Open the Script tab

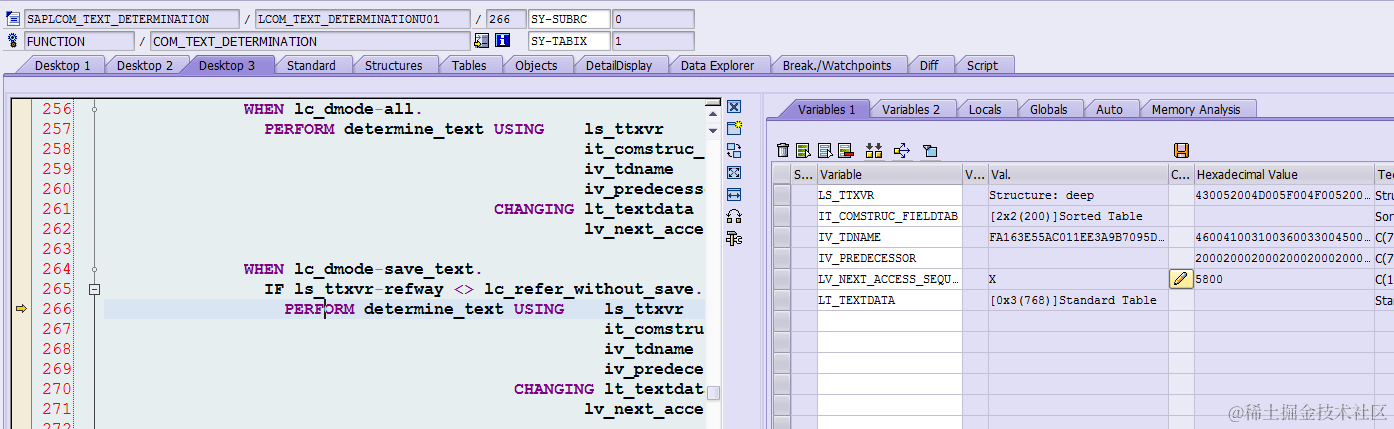(982, 65)
